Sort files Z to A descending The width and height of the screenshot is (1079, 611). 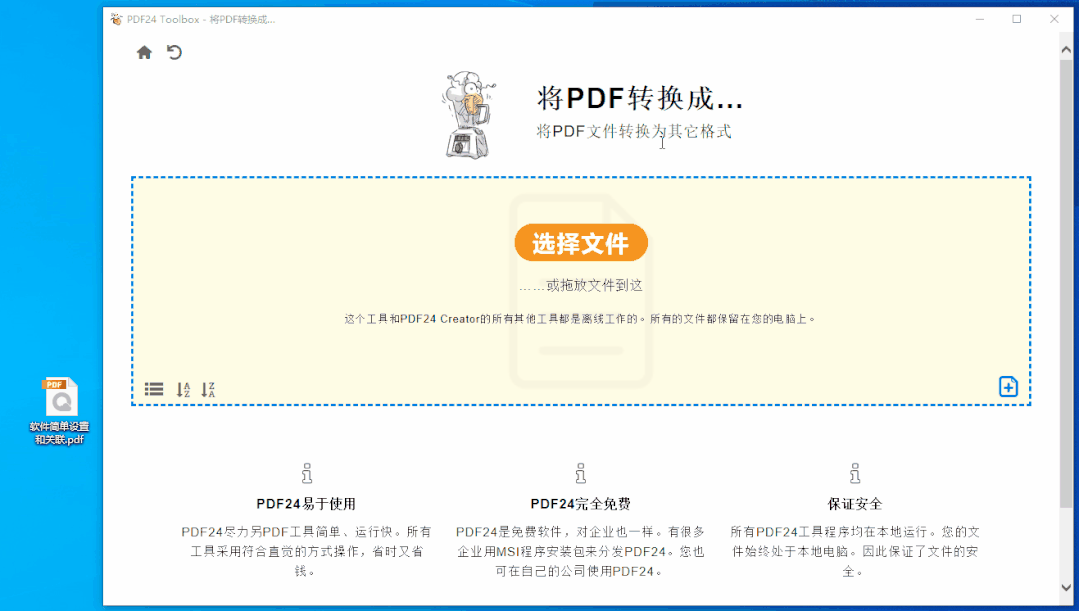pyautogui.click(x=208, y=389)
